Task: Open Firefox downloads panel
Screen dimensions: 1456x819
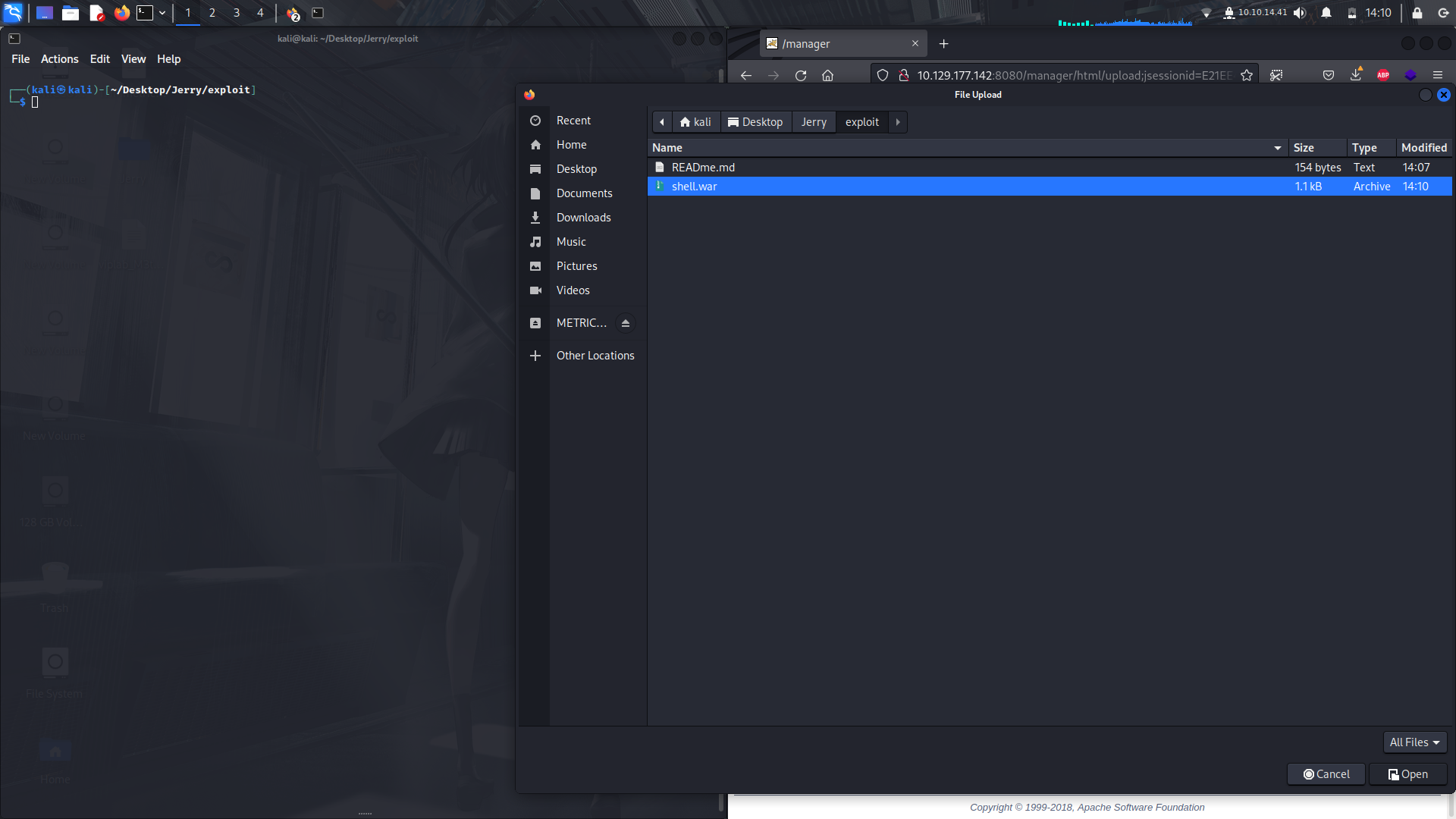Action: [x=1356, y=74]
